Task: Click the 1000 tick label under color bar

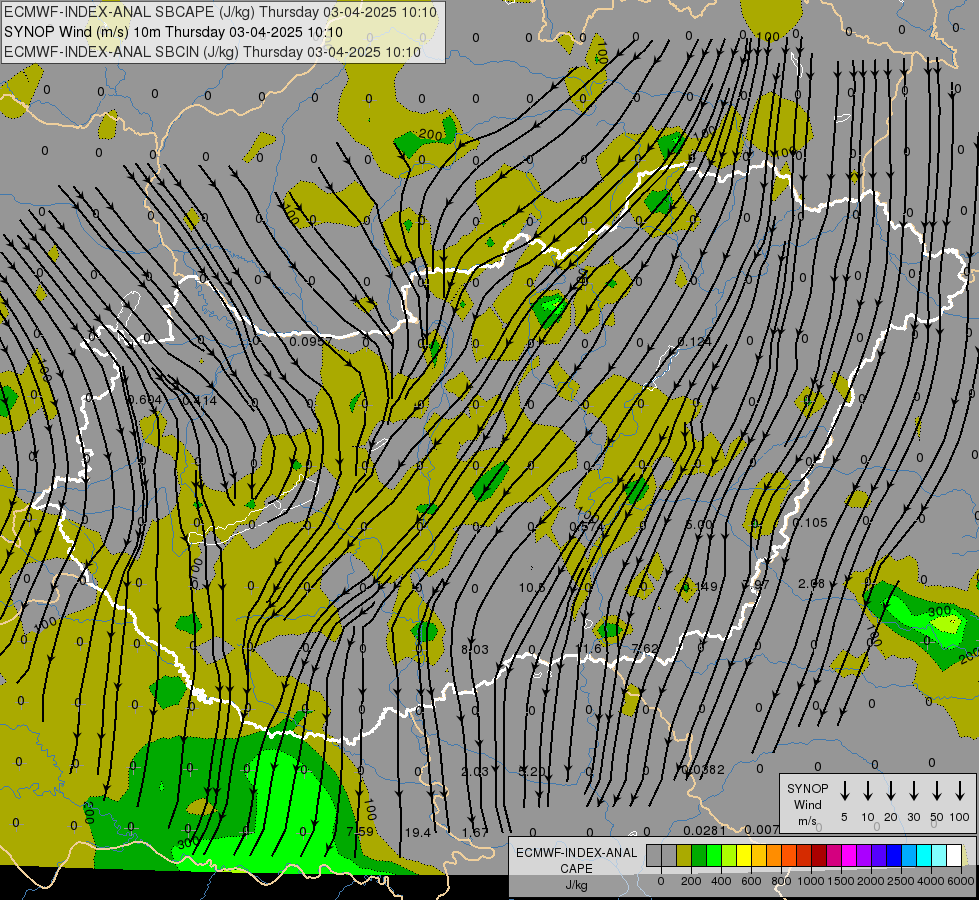Action: click(x=811, y=881)
